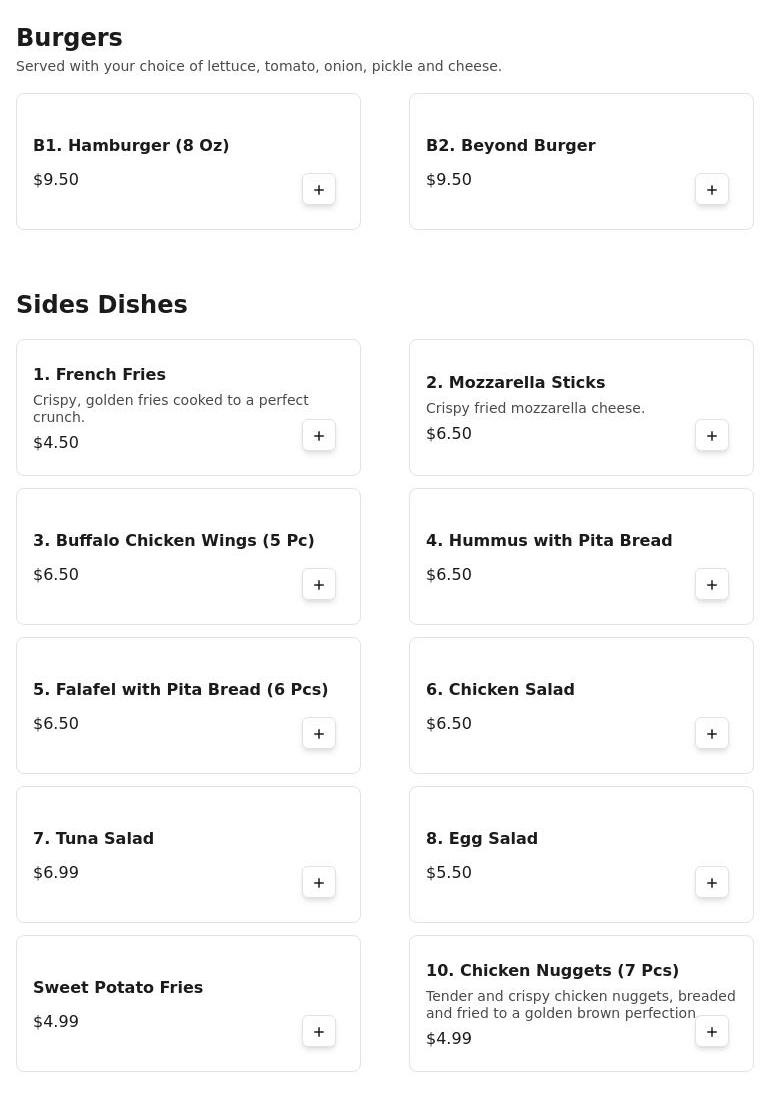Add Mozzarella Sticks to order
Screen dimensions: 770x1097
(712, 435)
